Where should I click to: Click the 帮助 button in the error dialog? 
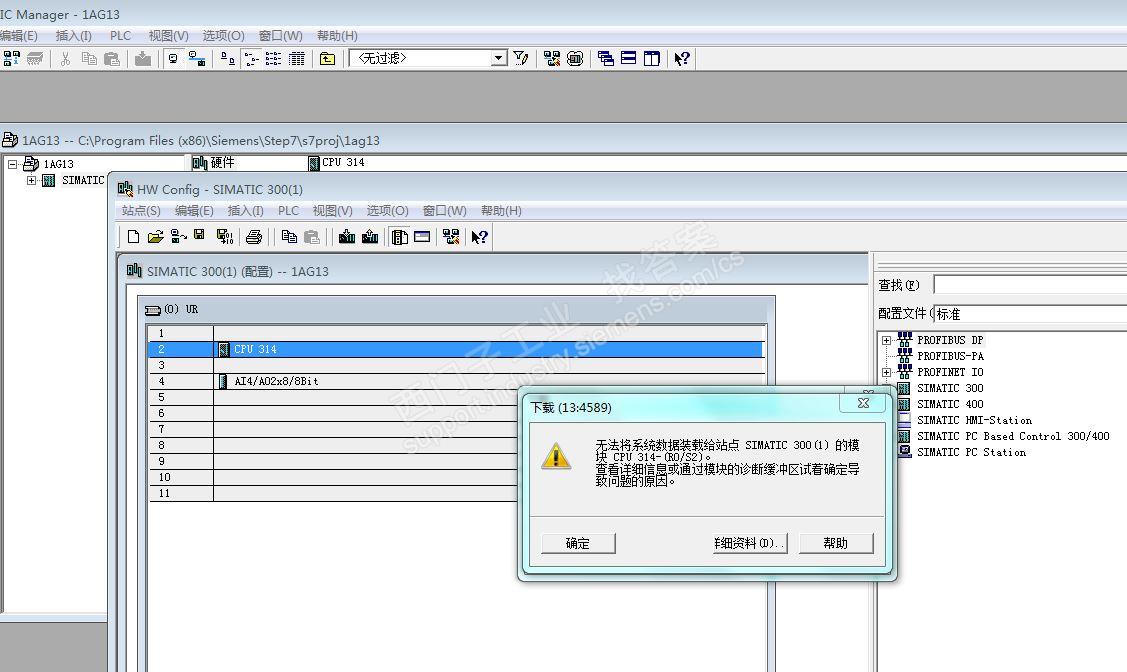[836, 543]
